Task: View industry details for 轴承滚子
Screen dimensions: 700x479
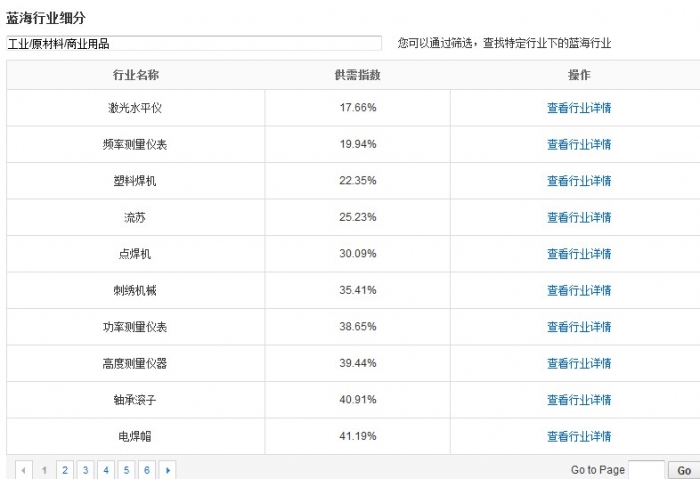Action: coord(579,400)
